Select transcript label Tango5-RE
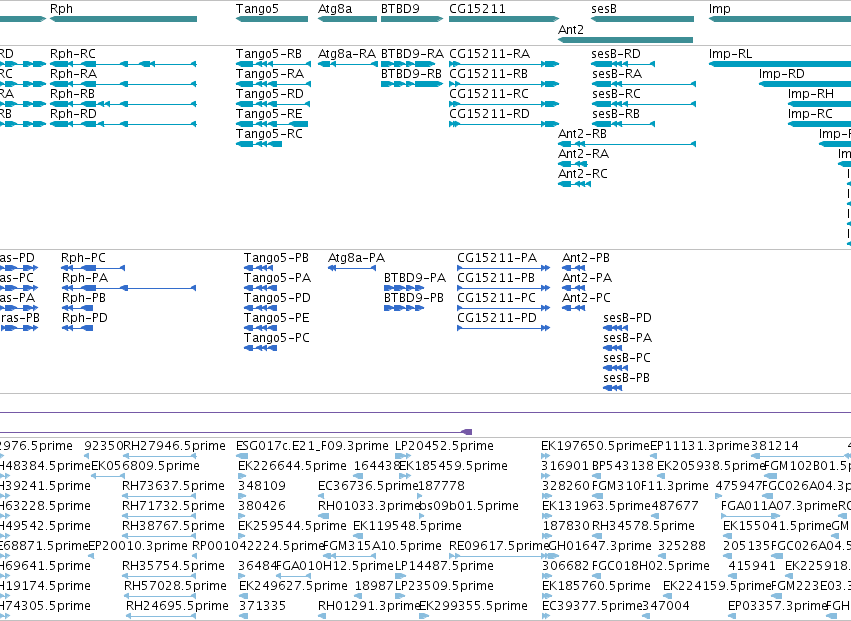This screenshot has width=851, height=621. (269, 114)
